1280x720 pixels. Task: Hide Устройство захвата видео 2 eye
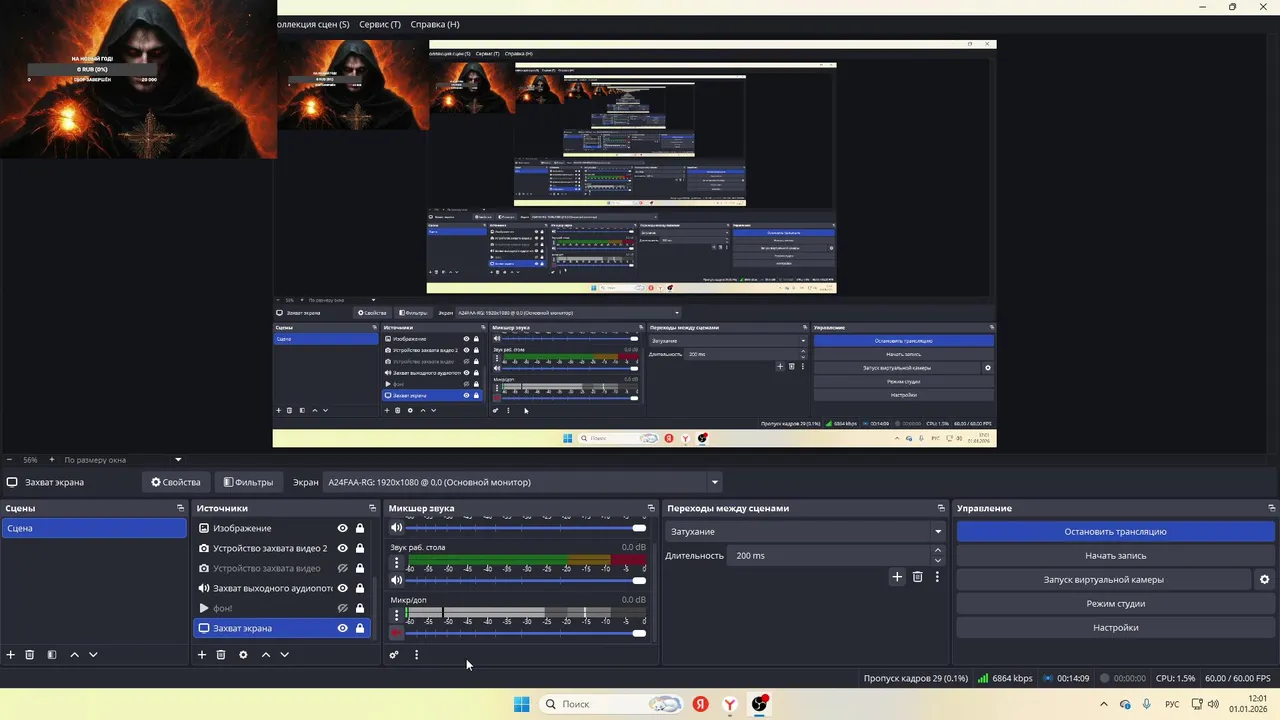tap(342, 548)
